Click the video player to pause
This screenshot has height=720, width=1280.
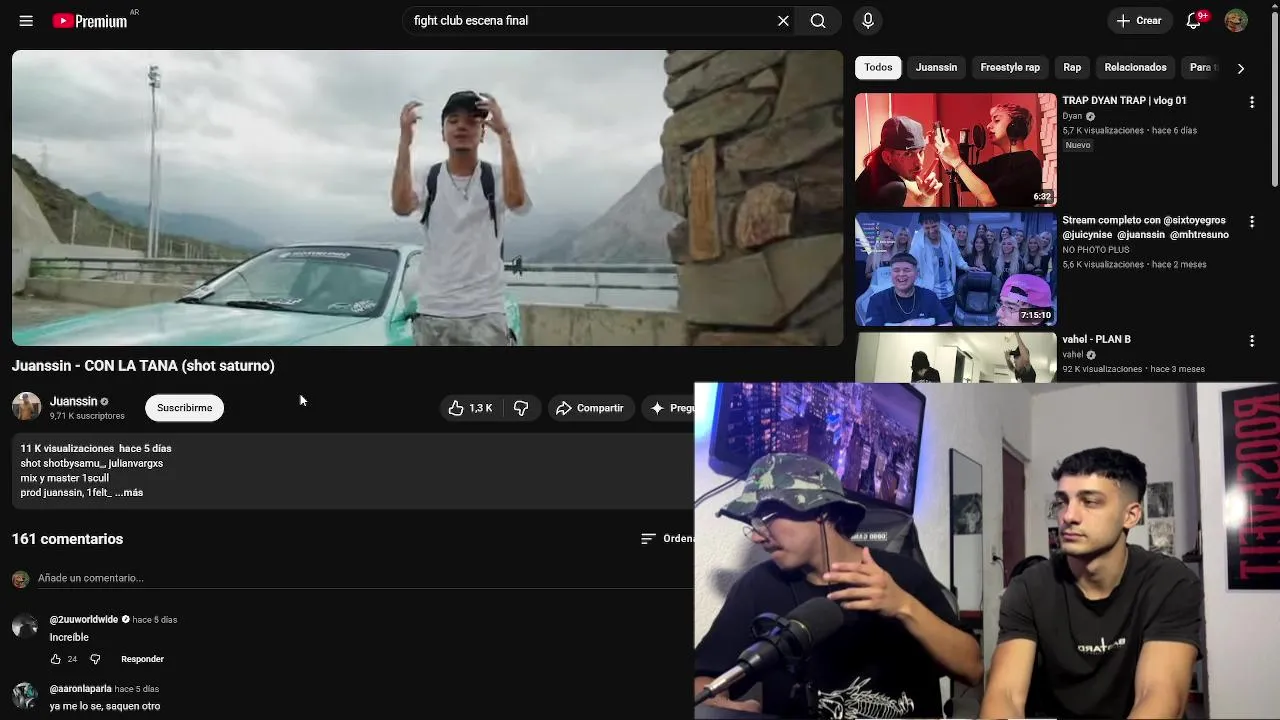[x=428, y=198]
